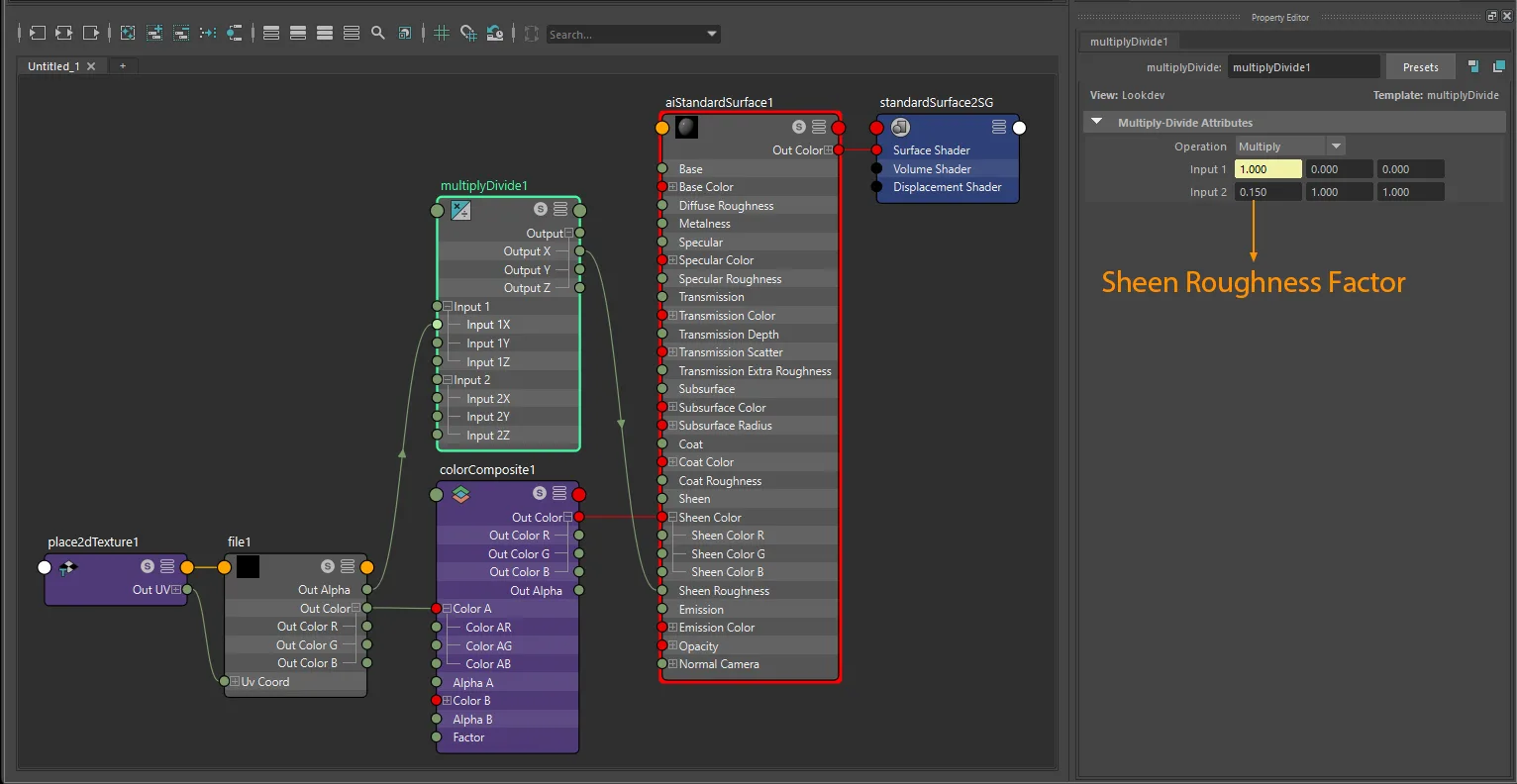
Task: Click the colorComposite1 layered node icon
Action: pyautogui.click(x=460, y=494)
